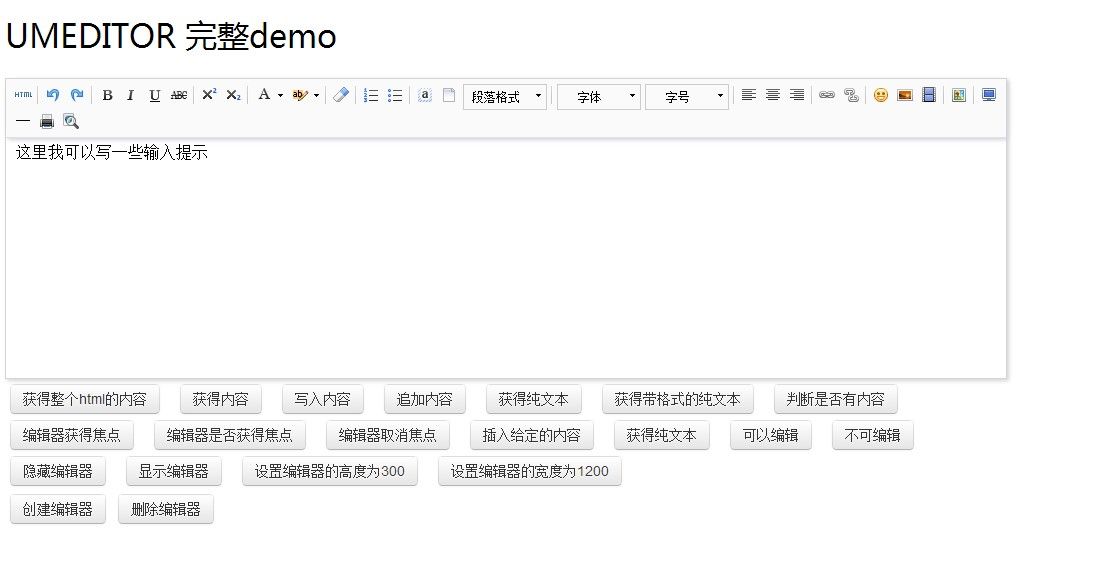Click the print icon
1096x574 pixels.
(x=47, y=122)
